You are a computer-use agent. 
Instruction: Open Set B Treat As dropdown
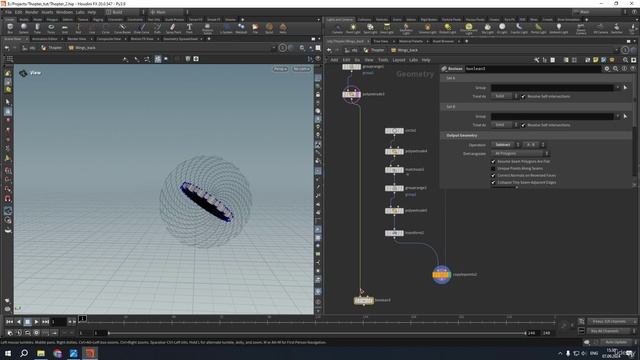point(504,125)
